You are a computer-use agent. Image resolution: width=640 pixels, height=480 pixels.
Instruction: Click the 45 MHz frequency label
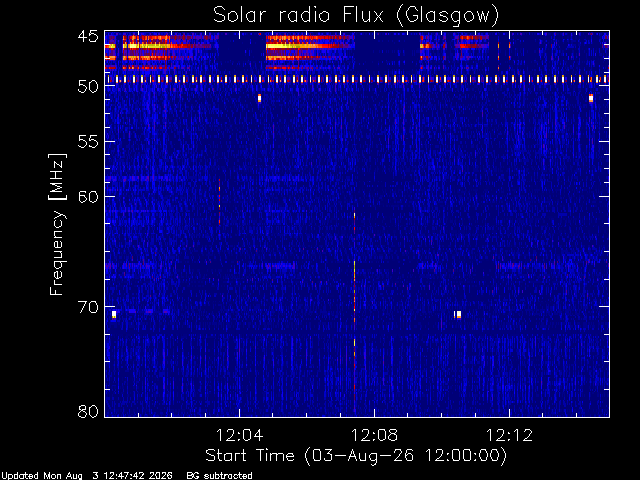click(88, 36)
